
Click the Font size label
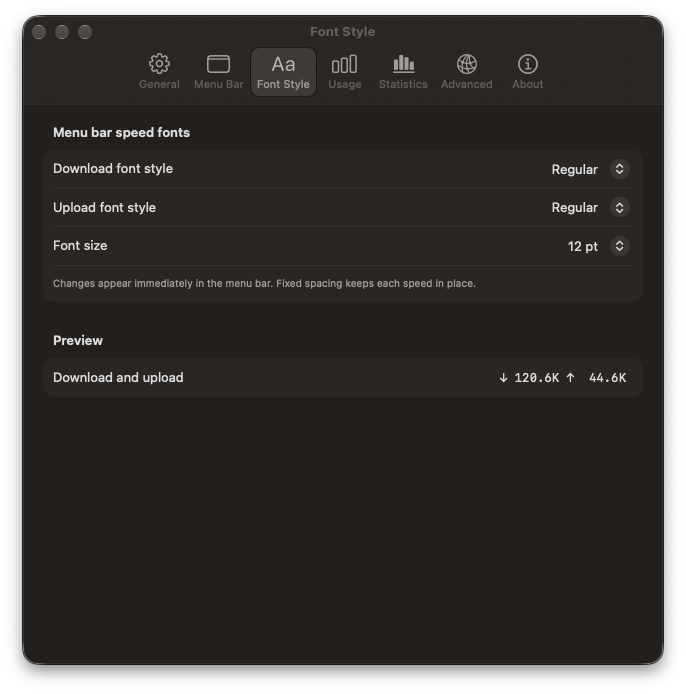point(80,246)
